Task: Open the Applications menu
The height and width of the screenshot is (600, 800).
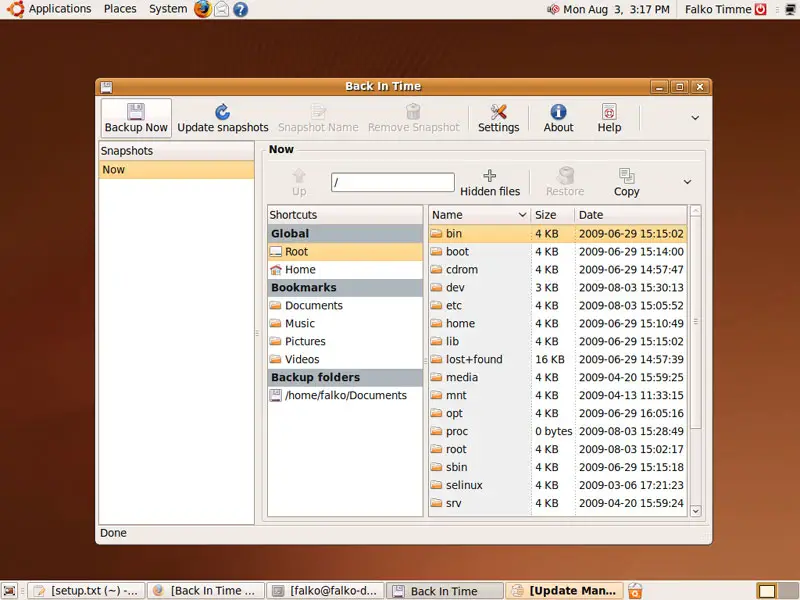Action: pyautogui.click(x=60, y=9)
